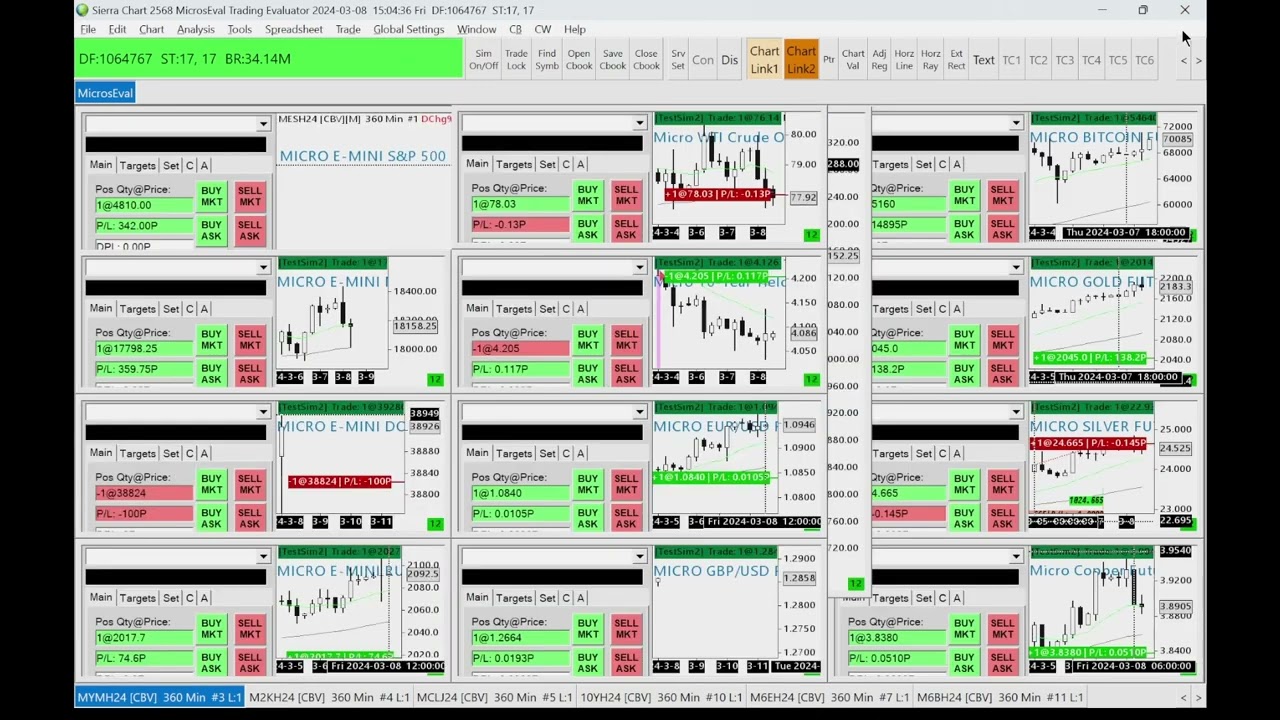Open Targets tab in the 1@4810.00 panel
The height and width of the screenshot is (720, 1280).
coord(137,165)
